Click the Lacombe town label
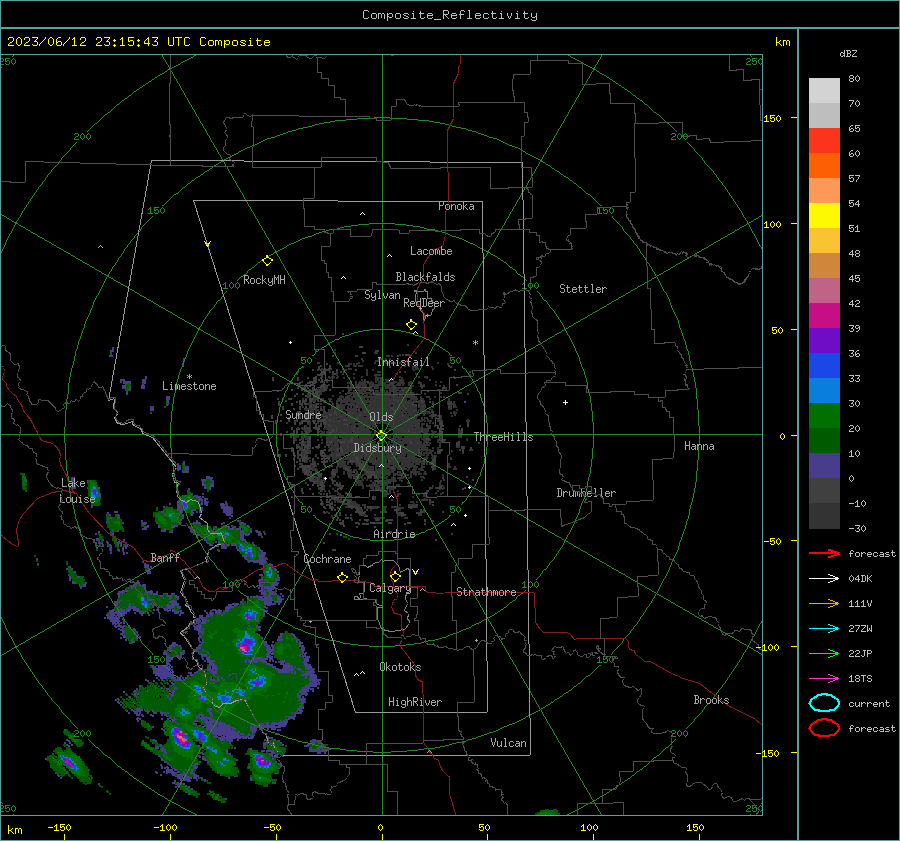900x841 pixels. point(431,251)
